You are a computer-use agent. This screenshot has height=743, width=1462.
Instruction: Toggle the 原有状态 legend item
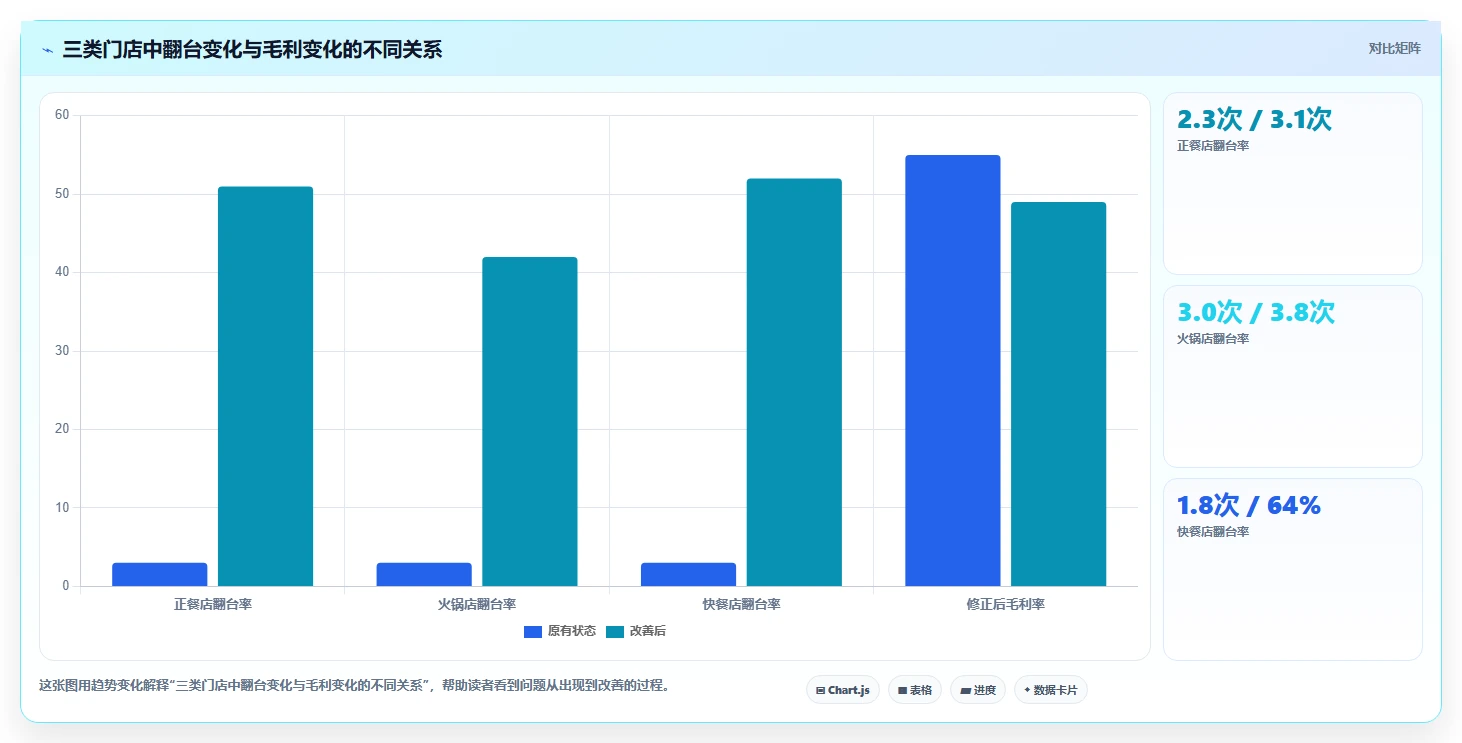560,631
